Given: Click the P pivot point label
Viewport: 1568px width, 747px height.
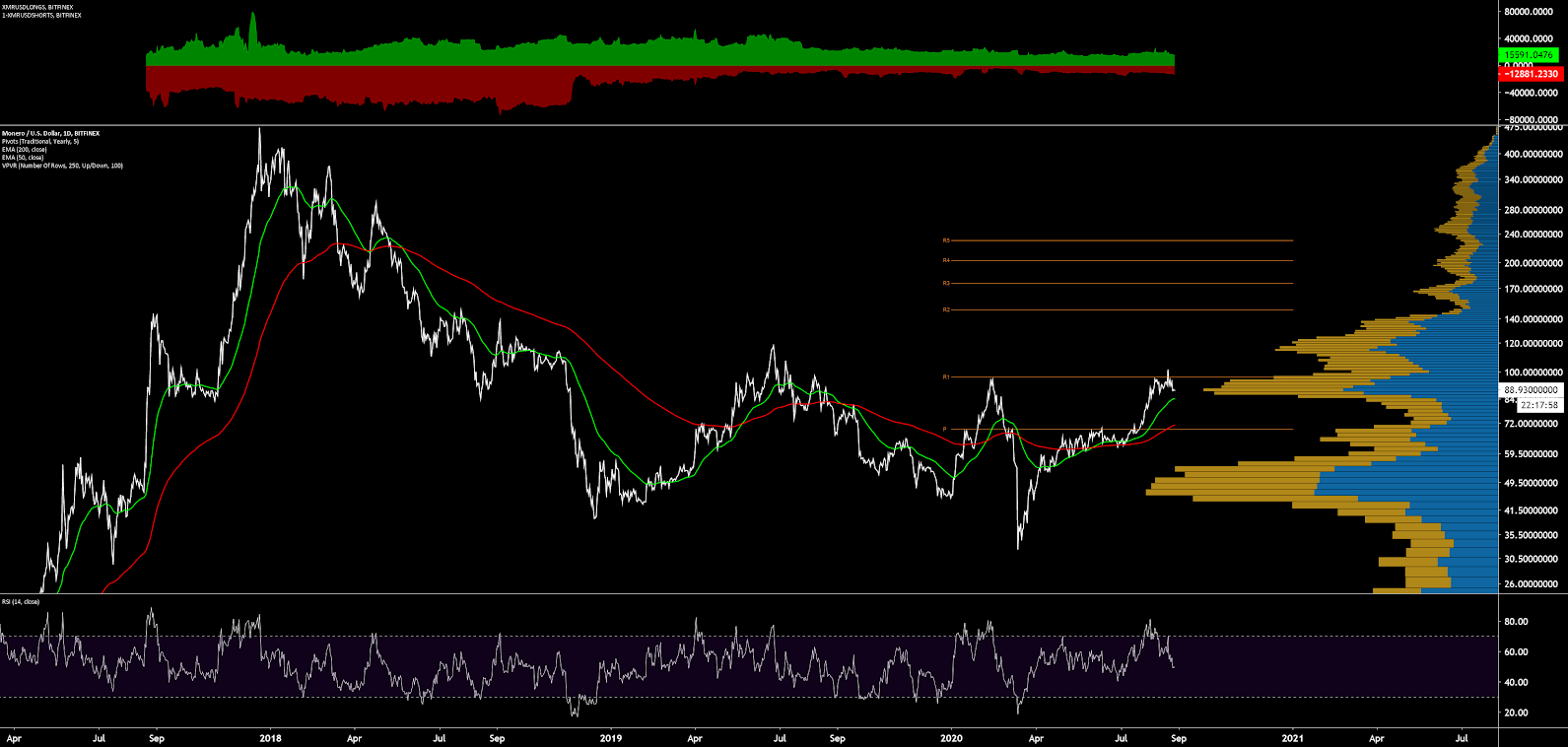Looking at the screenshot, I should (x=945, y=429).
